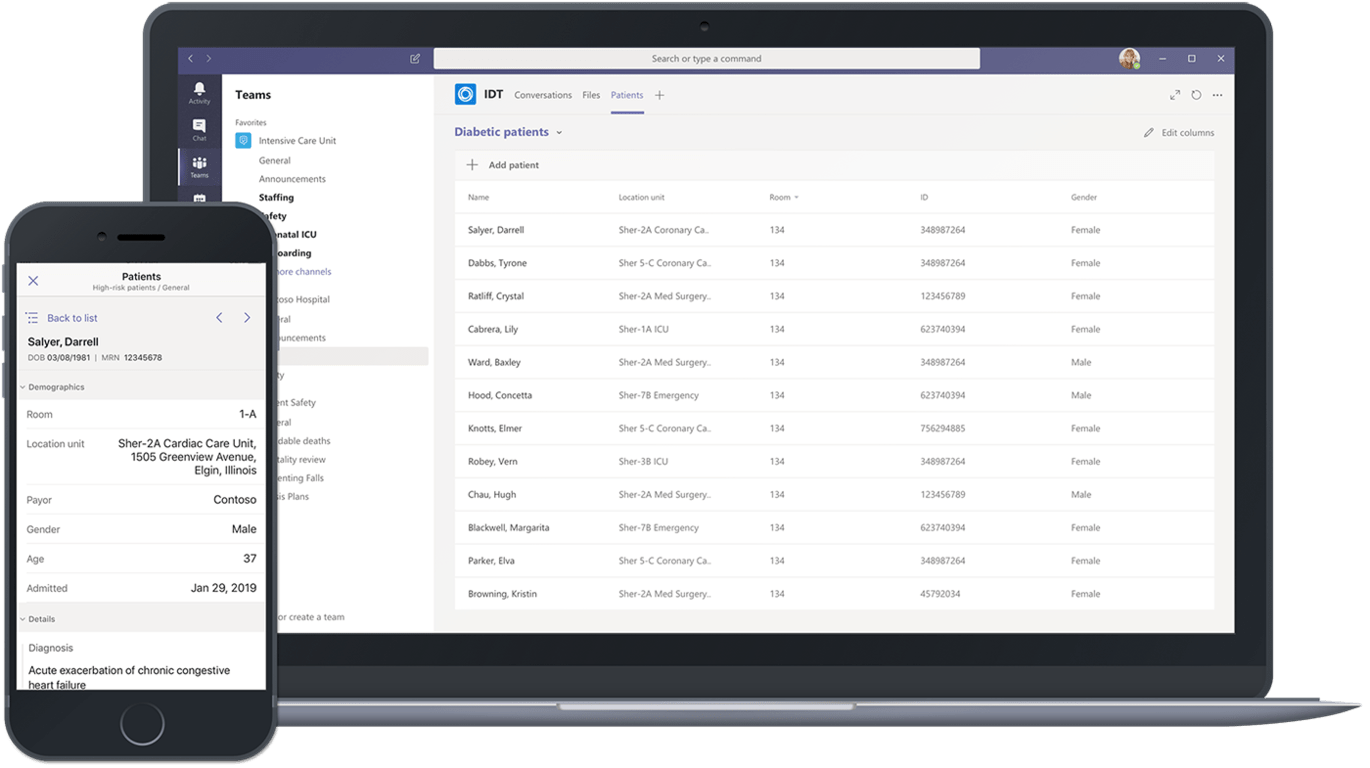Collapse the Demographics section on phone
Viewport: 1370px width, 768px height.
(23, 387)
